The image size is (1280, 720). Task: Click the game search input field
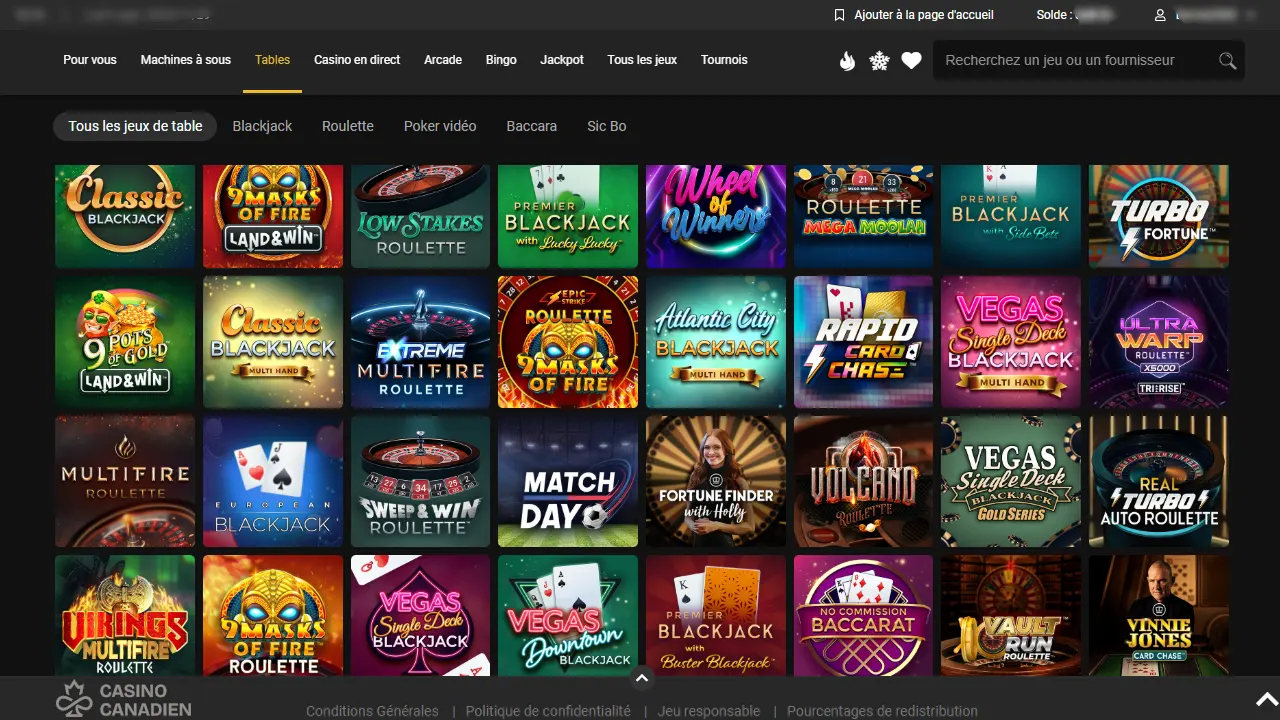tap(1075, 60)
